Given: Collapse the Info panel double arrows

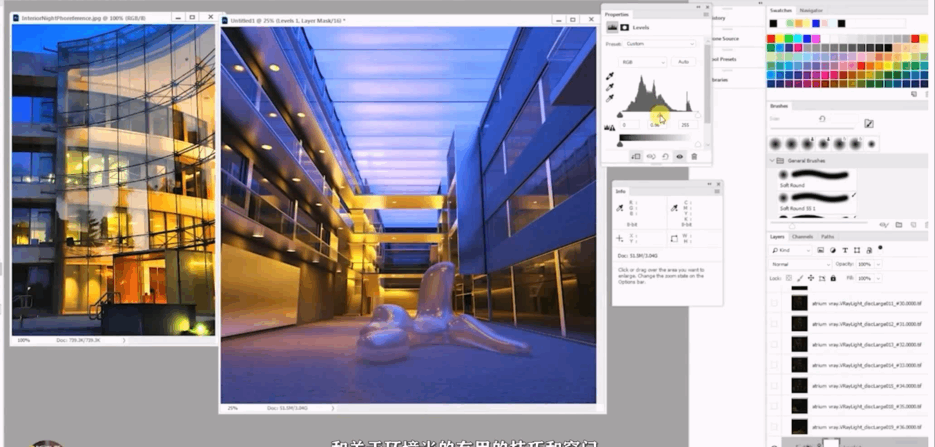Looking at the screenshot, I should point(710,185).
